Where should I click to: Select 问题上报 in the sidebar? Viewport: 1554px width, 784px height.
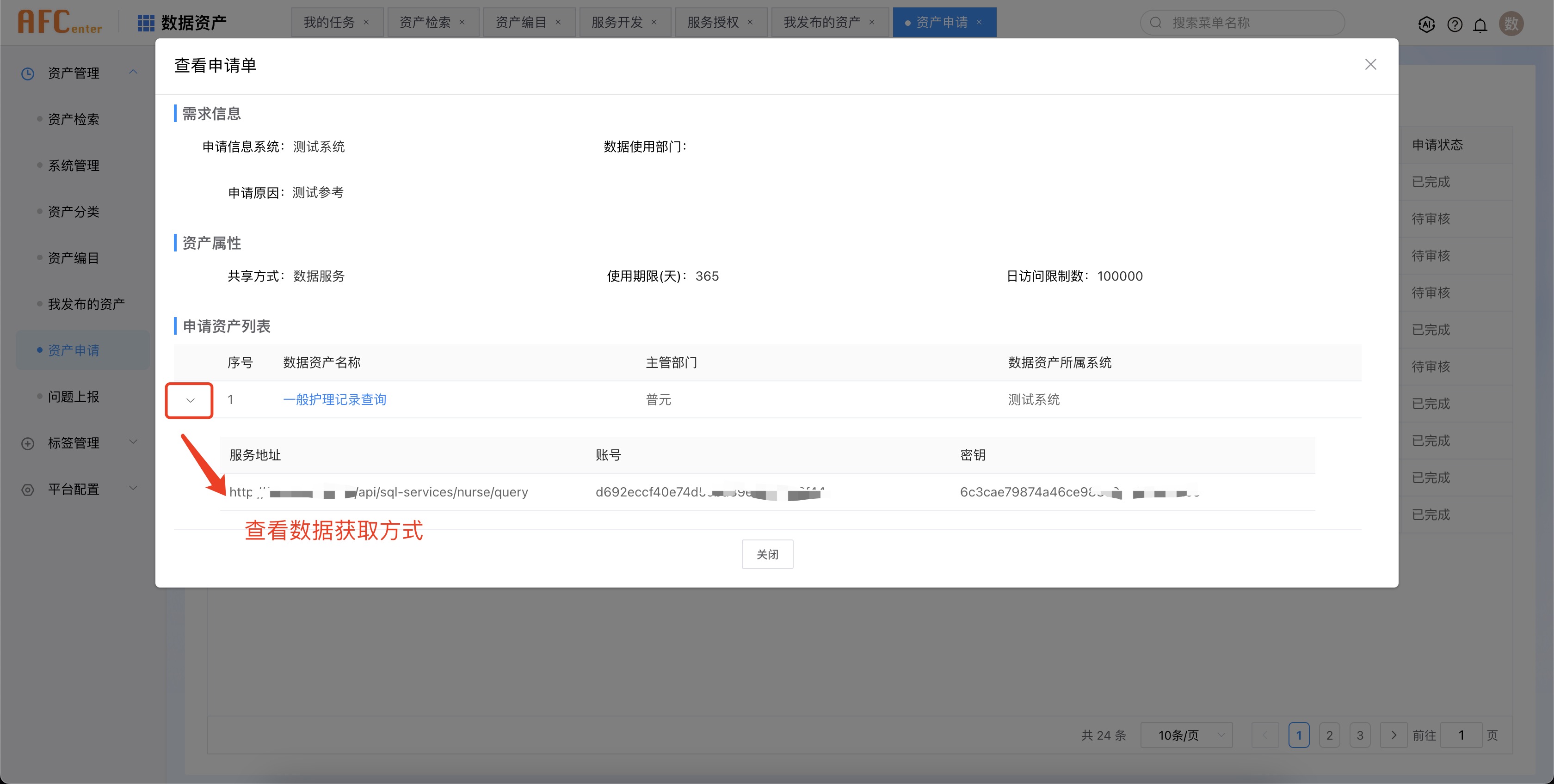[x=74, y=396]
